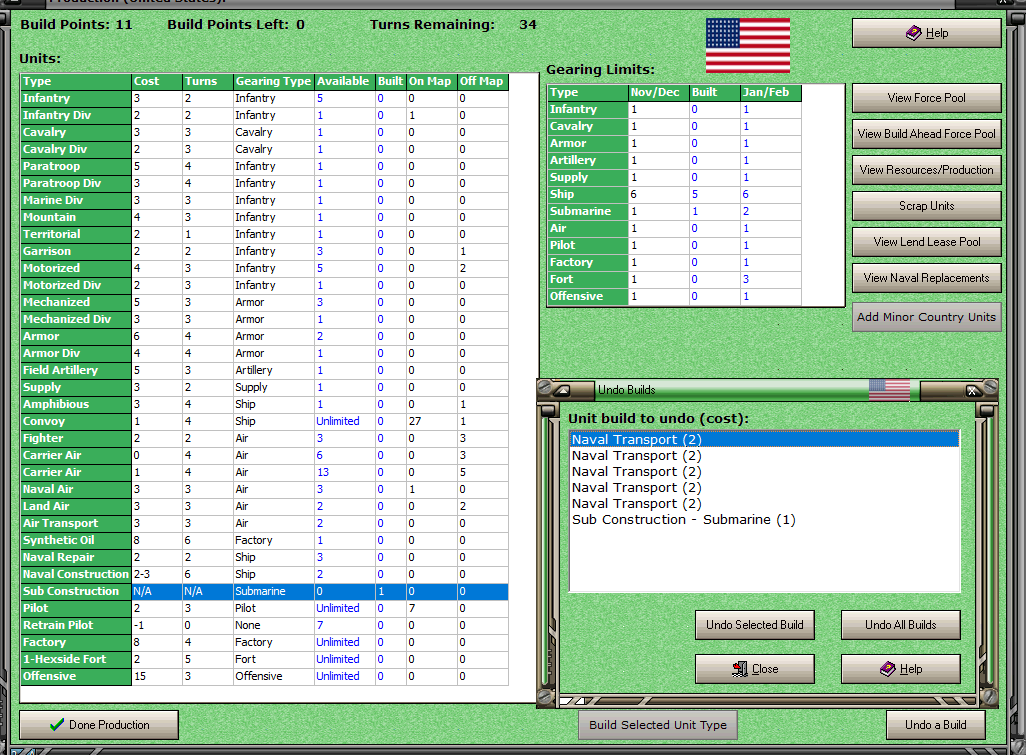Click the Jan/Feb header in Gearing Limits
Viewport: 1026px width, 755px height.
pos(770,92)
